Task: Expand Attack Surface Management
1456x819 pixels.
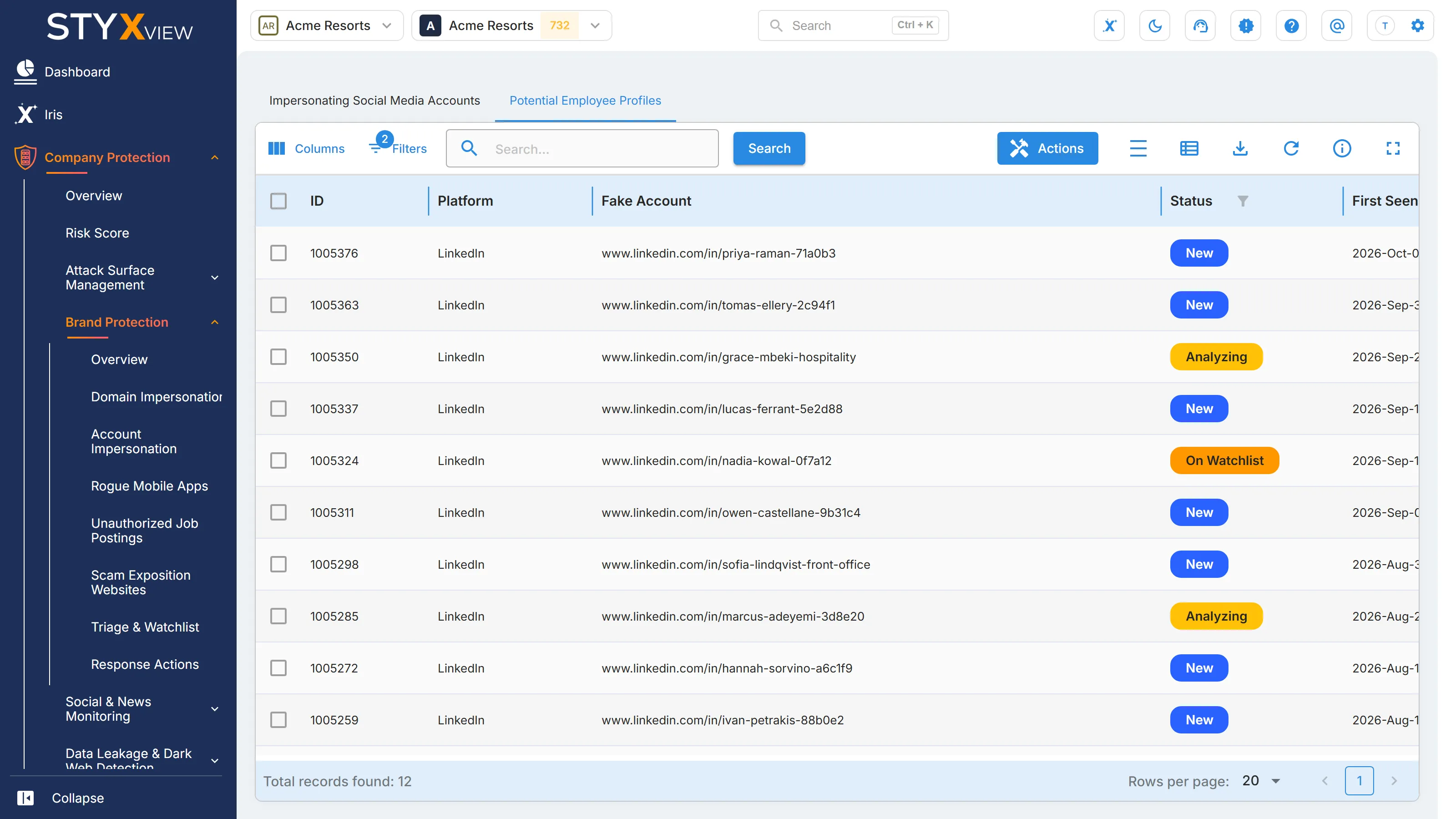Action: click(x=215, y=278)
